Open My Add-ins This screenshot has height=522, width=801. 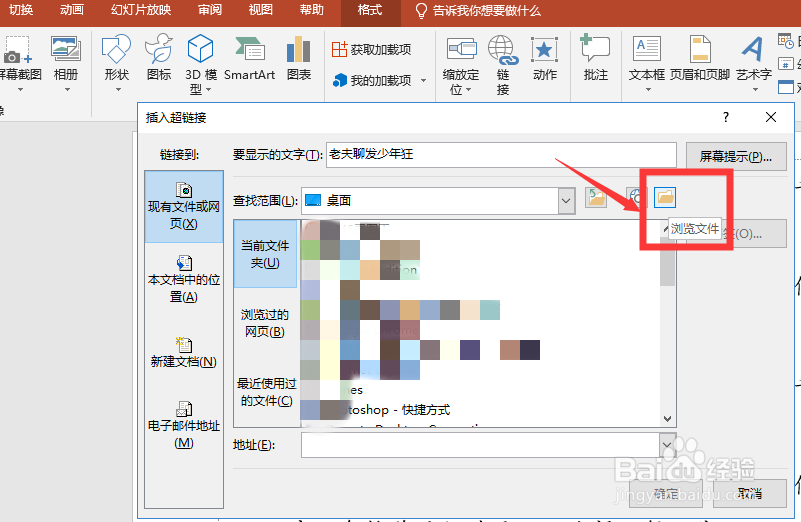372,80
